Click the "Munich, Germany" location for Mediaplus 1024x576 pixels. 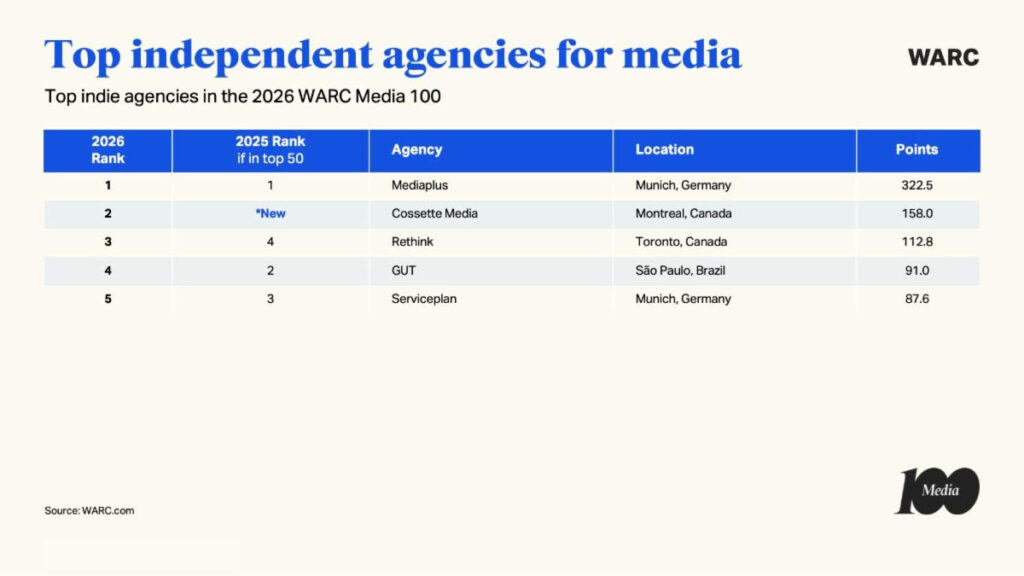click(x=683, y=185)
